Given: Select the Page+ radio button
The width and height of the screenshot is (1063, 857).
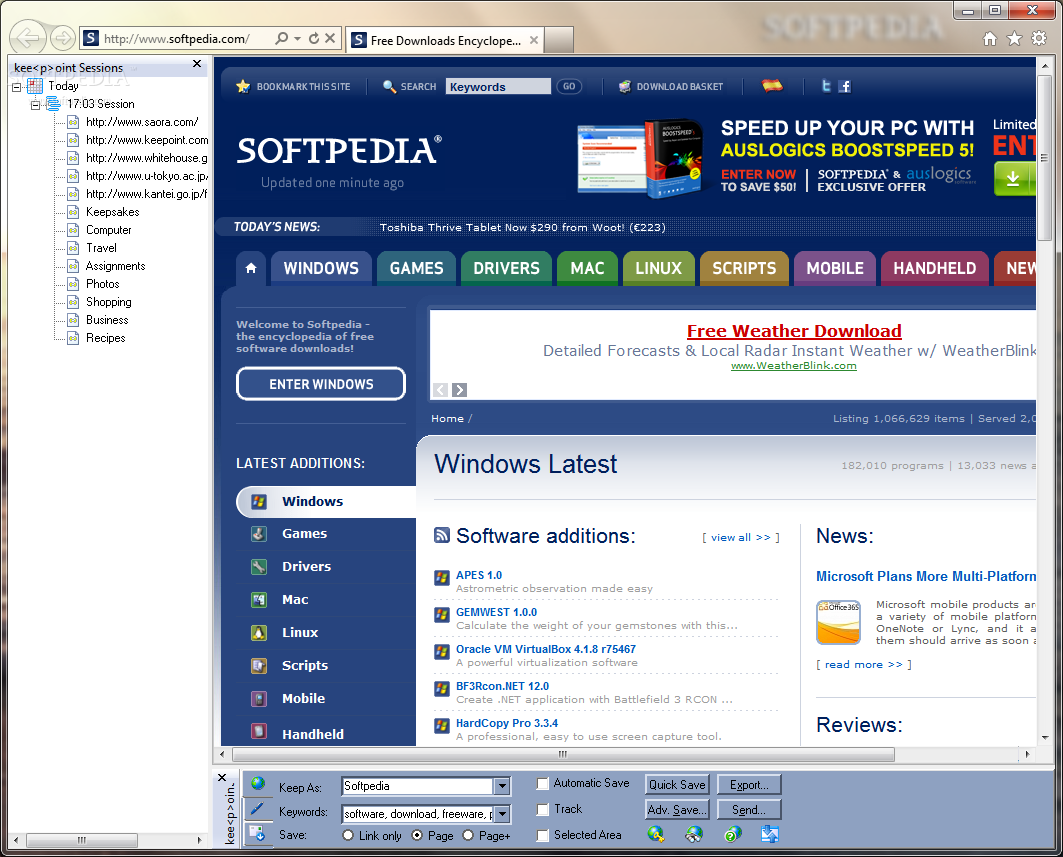Looking at the screenshot, I should 468,835.
